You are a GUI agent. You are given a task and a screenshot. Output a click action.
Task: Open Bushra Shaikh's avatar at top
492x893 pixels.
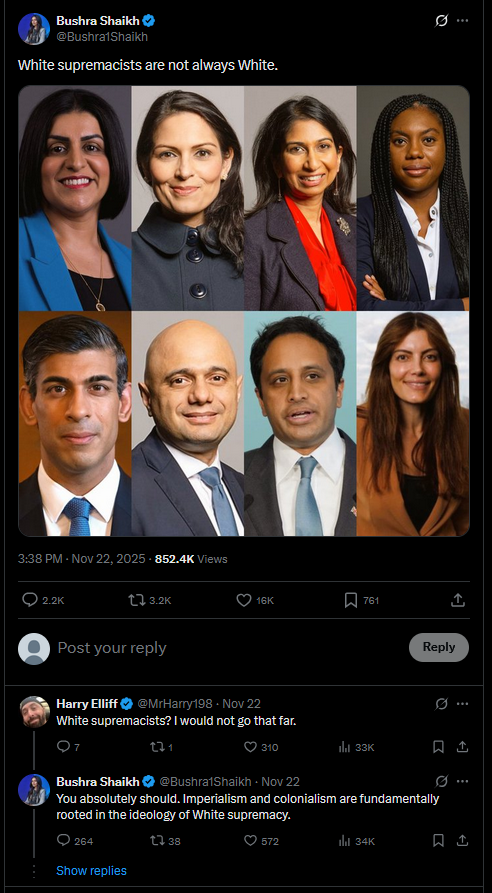(x=34, y=28)
